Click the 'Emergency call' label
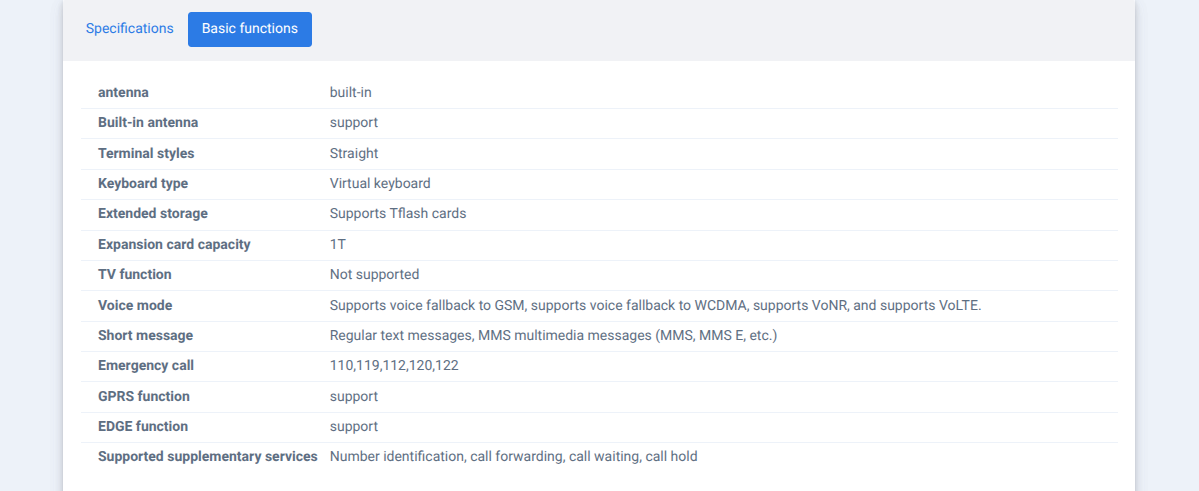Screen dimensions: 1199x491 pyautogui.click(x=146, y=366)
